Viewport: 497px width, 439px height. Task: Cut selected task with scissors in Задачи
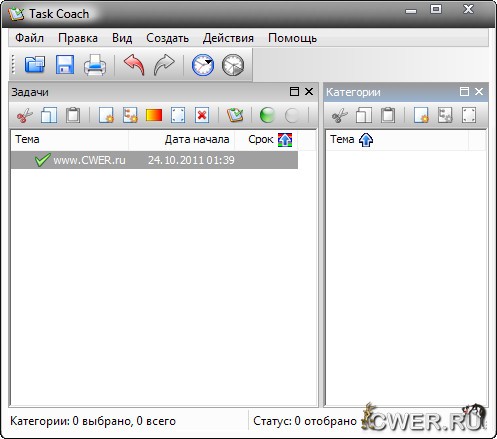[x=25, y=116]
